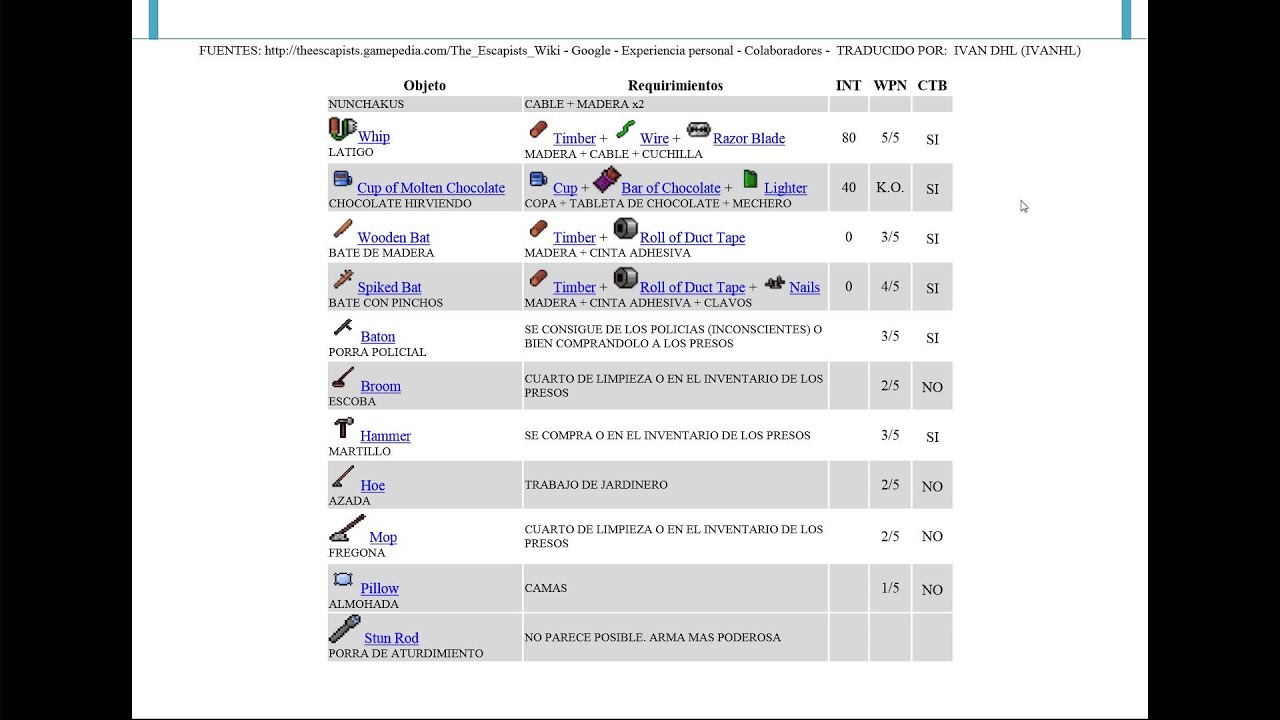Follow the Bar of Chocolate link
This screenshot has width=1280, height=720.
click(x=671, y=188)
